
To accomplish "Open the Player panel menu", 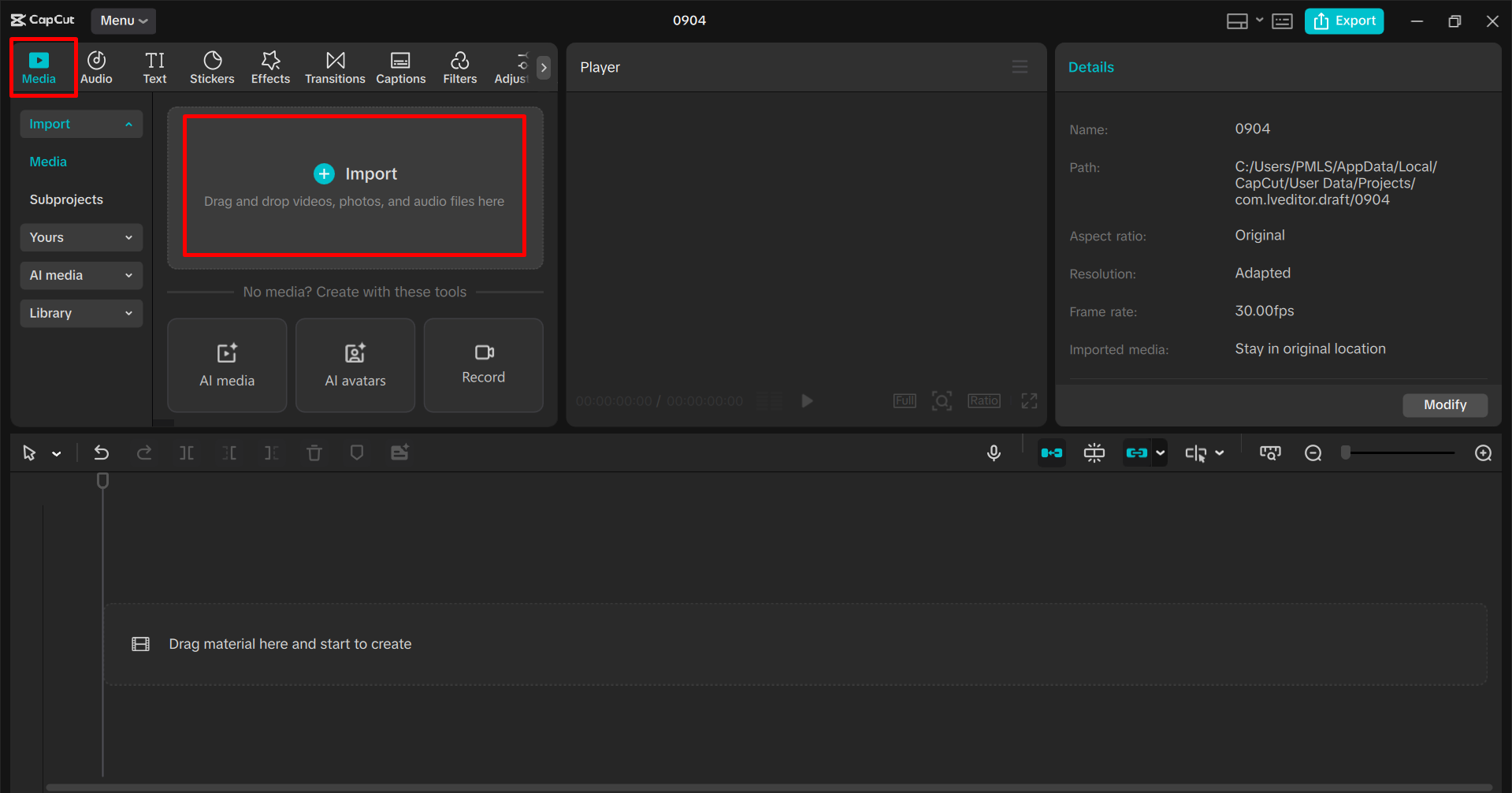I will 1020,67.
